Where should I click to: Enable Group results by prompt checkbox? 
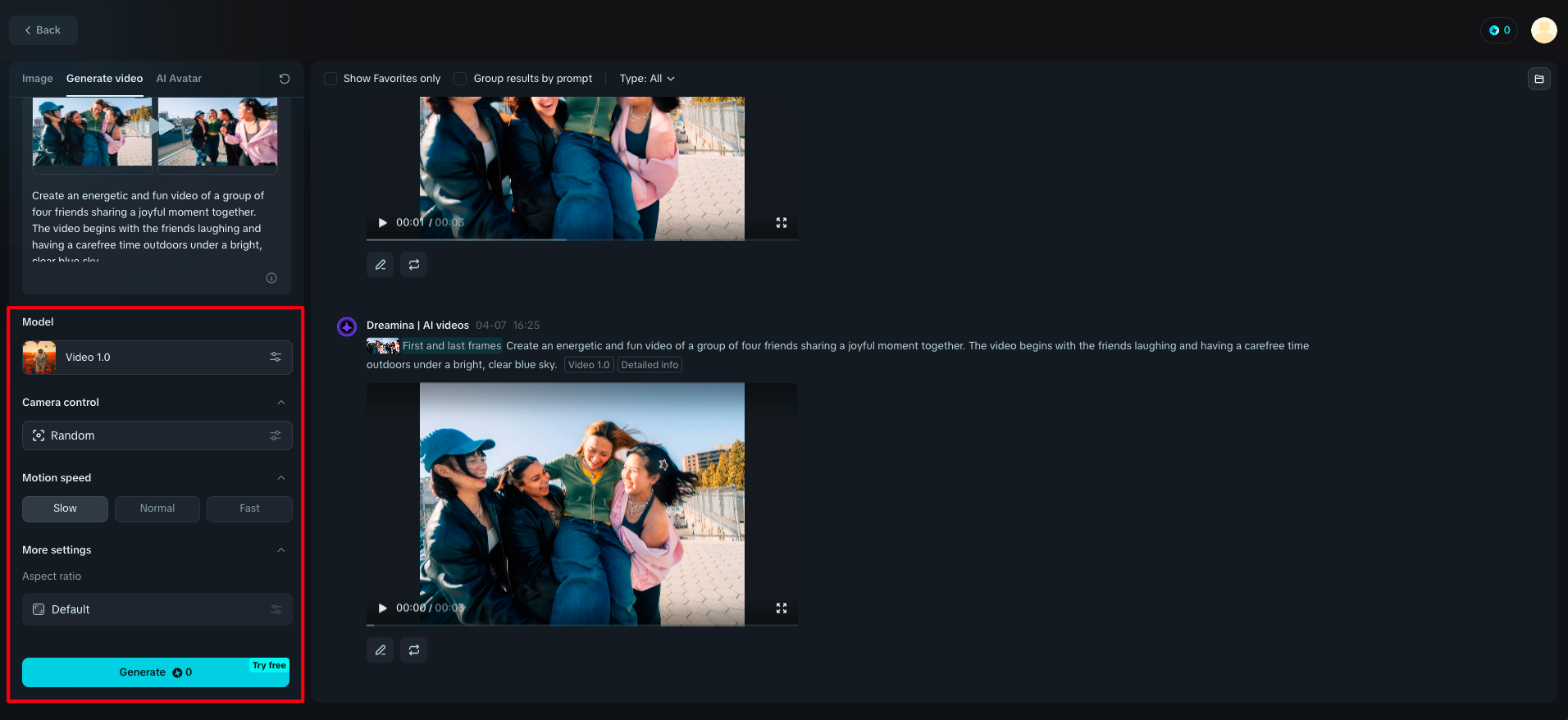point(460,79)
